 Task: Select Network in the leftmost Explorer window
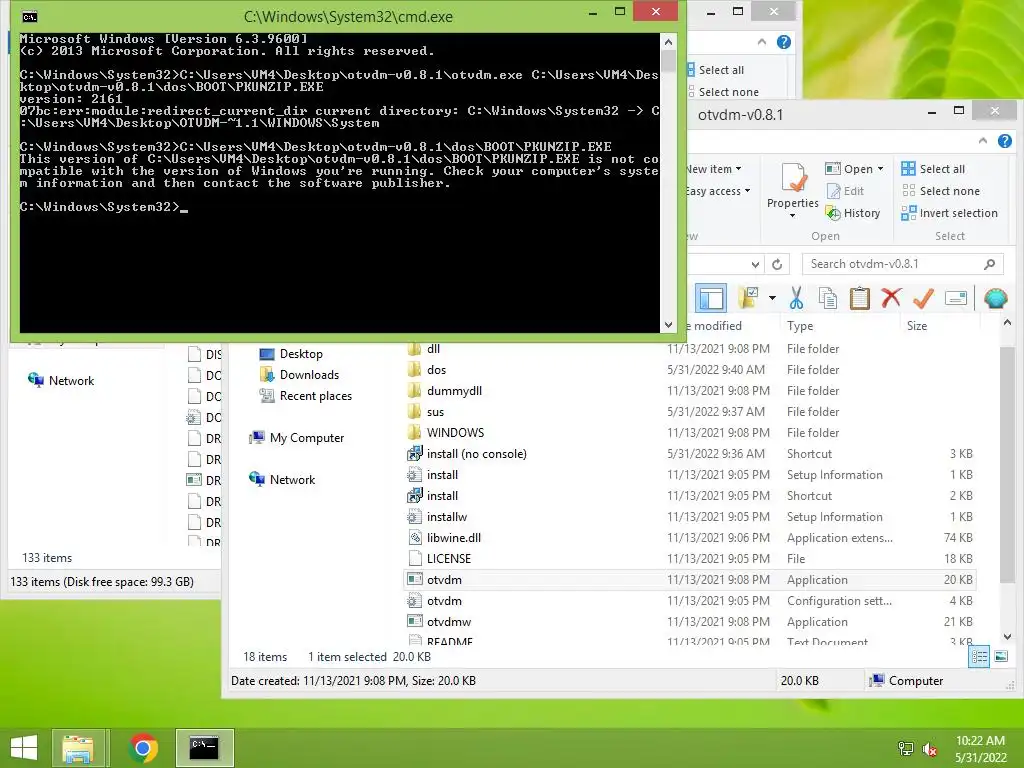pyautogui.click(x=61, y=381)
